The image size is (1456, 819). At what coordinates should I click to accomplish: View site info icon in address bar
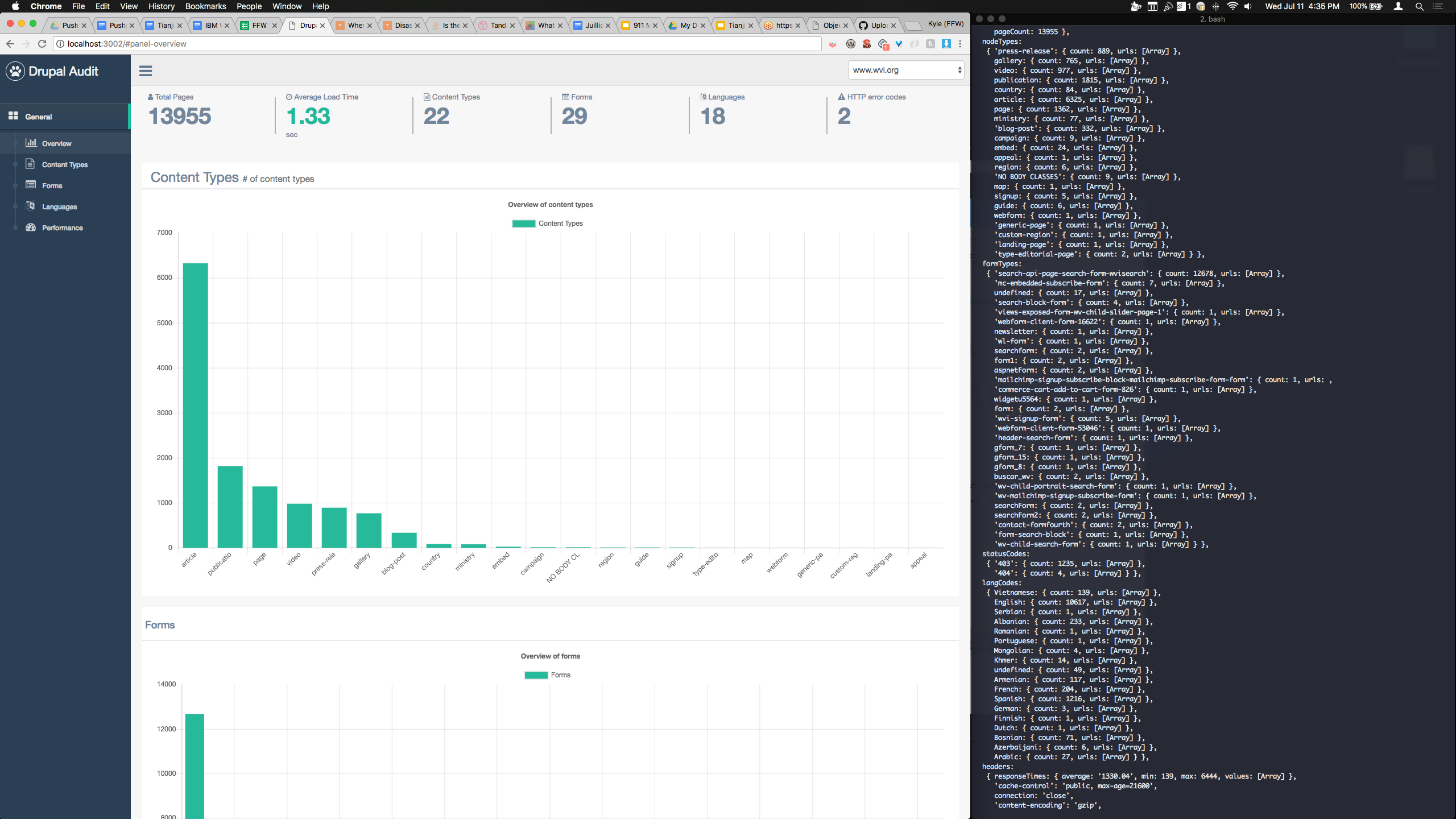point(60,44)
